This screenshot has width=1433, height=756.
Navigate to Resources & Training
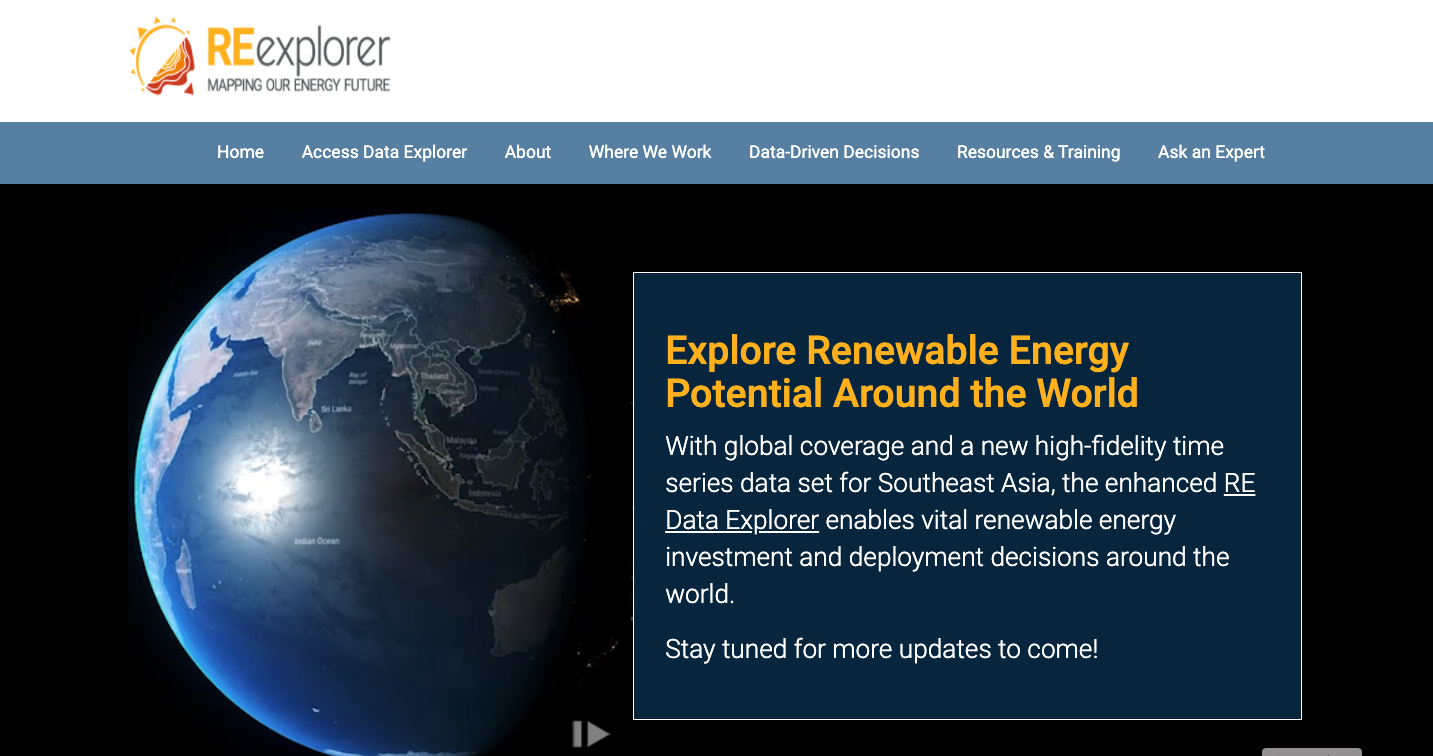click(x=1038, y=152)
